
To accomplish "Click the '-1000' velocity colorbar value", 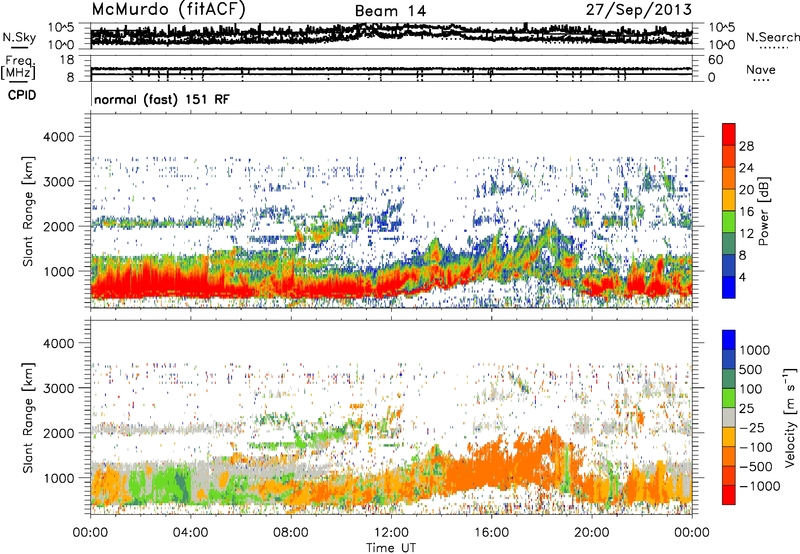I will 759,486.
